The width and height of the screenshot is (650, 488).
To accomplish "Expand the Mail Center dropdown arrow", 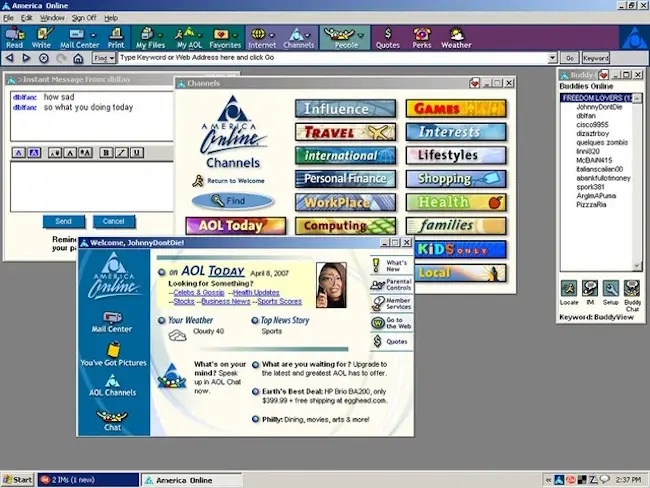I will coord(93,36).
